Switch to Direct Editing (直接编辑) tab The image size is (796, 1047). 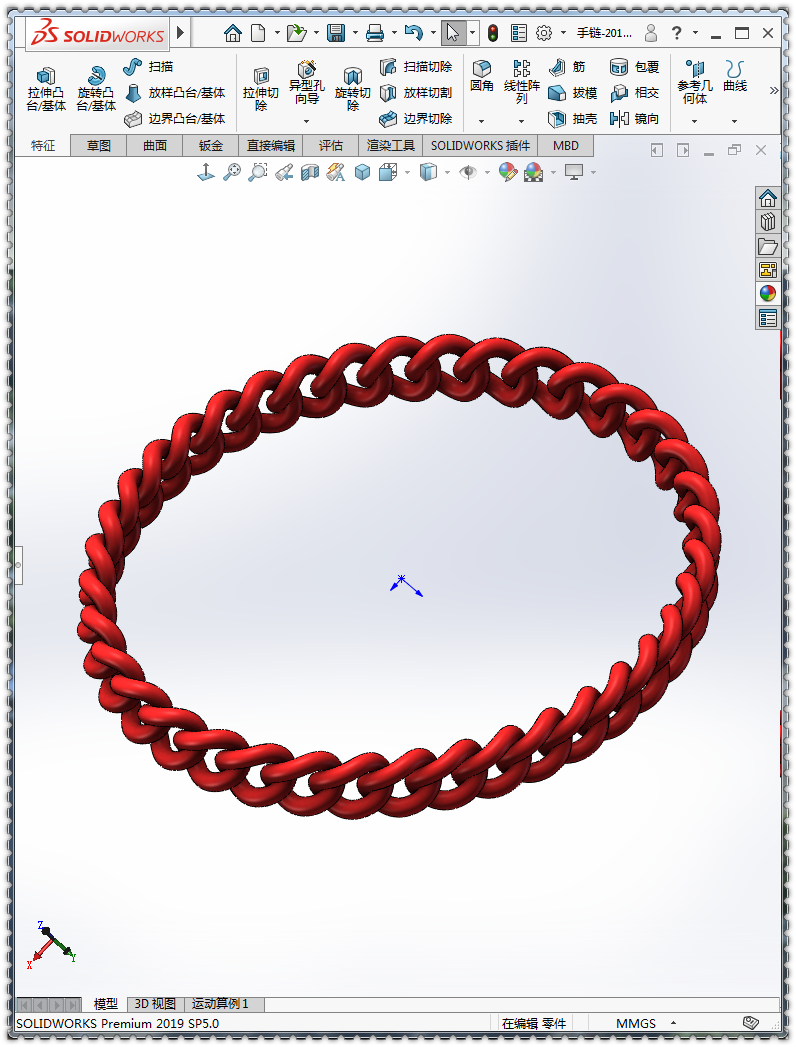click(x=271, y=146)
